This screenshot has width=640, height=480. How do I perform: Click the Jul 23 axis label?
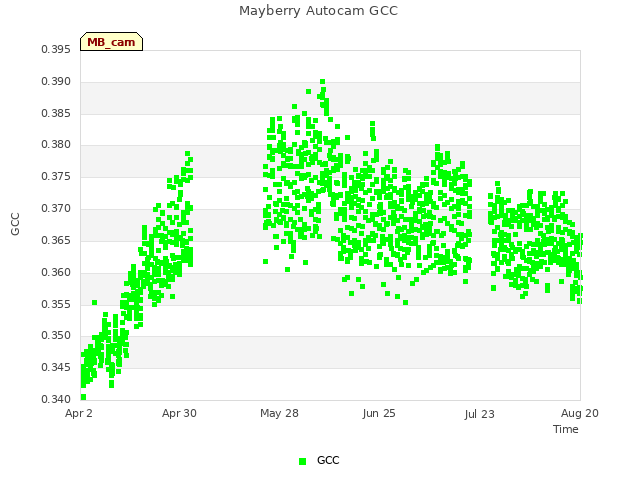479,414
